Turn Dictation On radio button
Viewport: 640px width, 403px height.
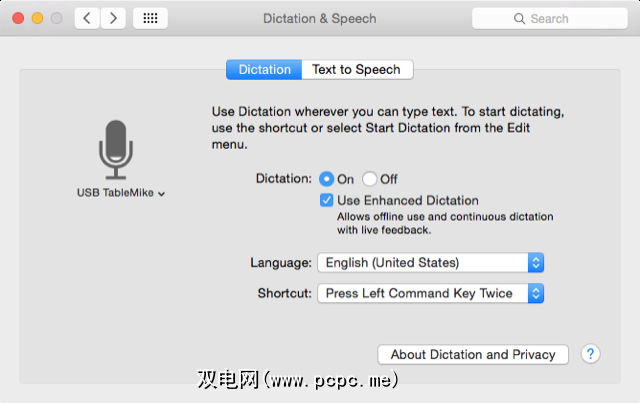pyautogui.click(x=327, y=179)
